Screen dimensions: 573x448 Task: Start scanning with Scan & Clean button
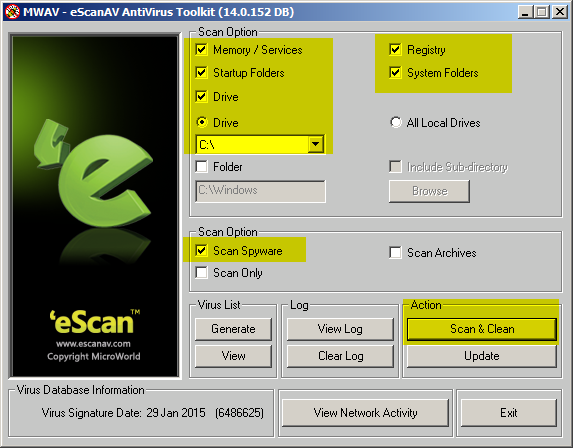(x=482, y=329)
